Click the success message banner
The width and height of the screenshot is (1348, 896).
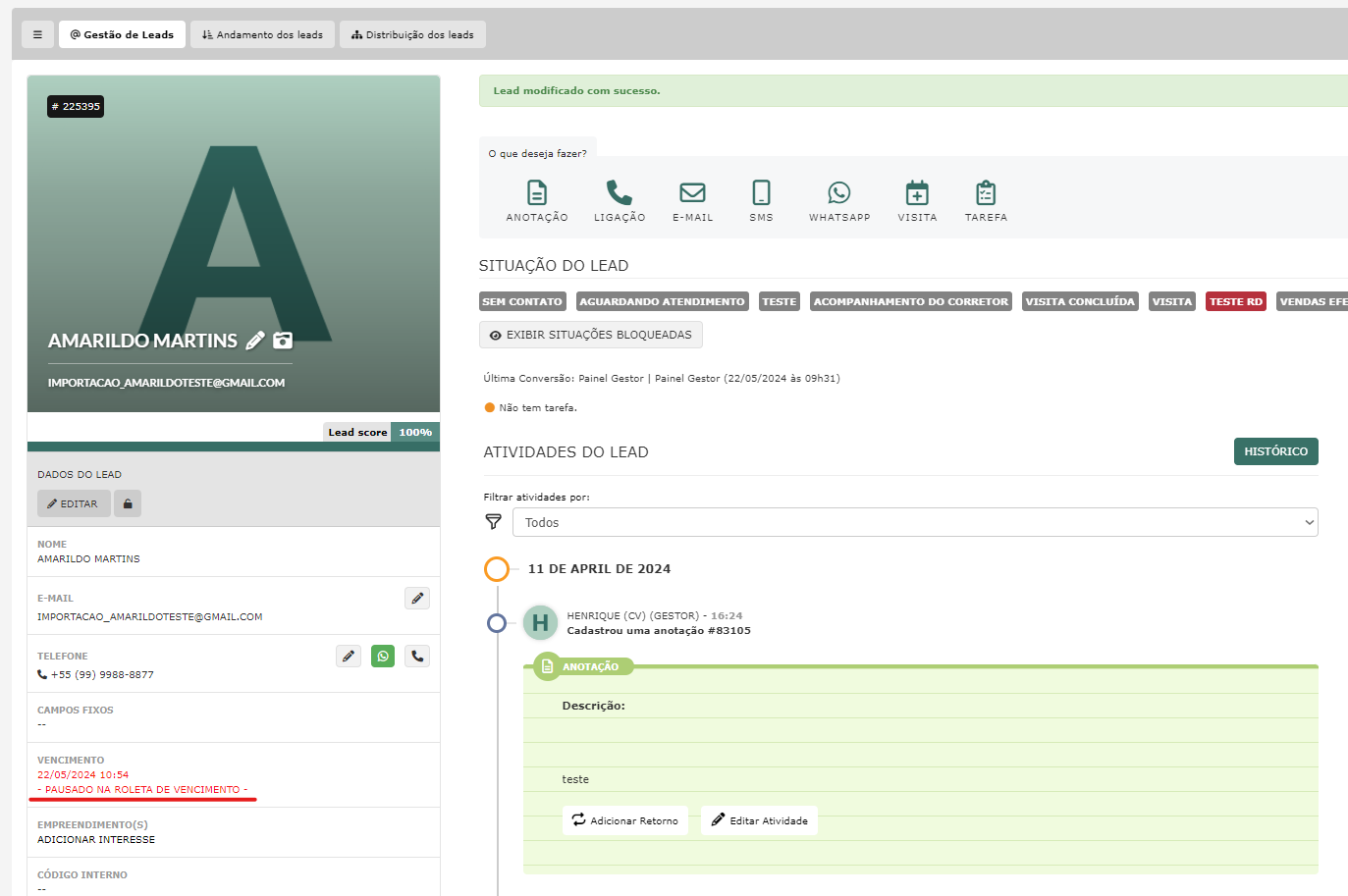coord(913,90)
